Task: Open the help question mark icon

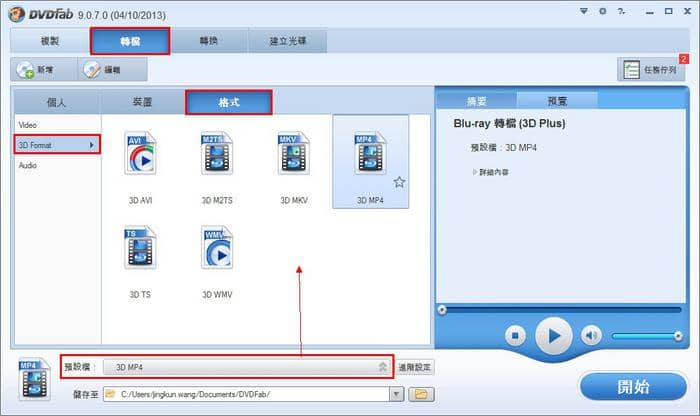Action: coord(621,11)
